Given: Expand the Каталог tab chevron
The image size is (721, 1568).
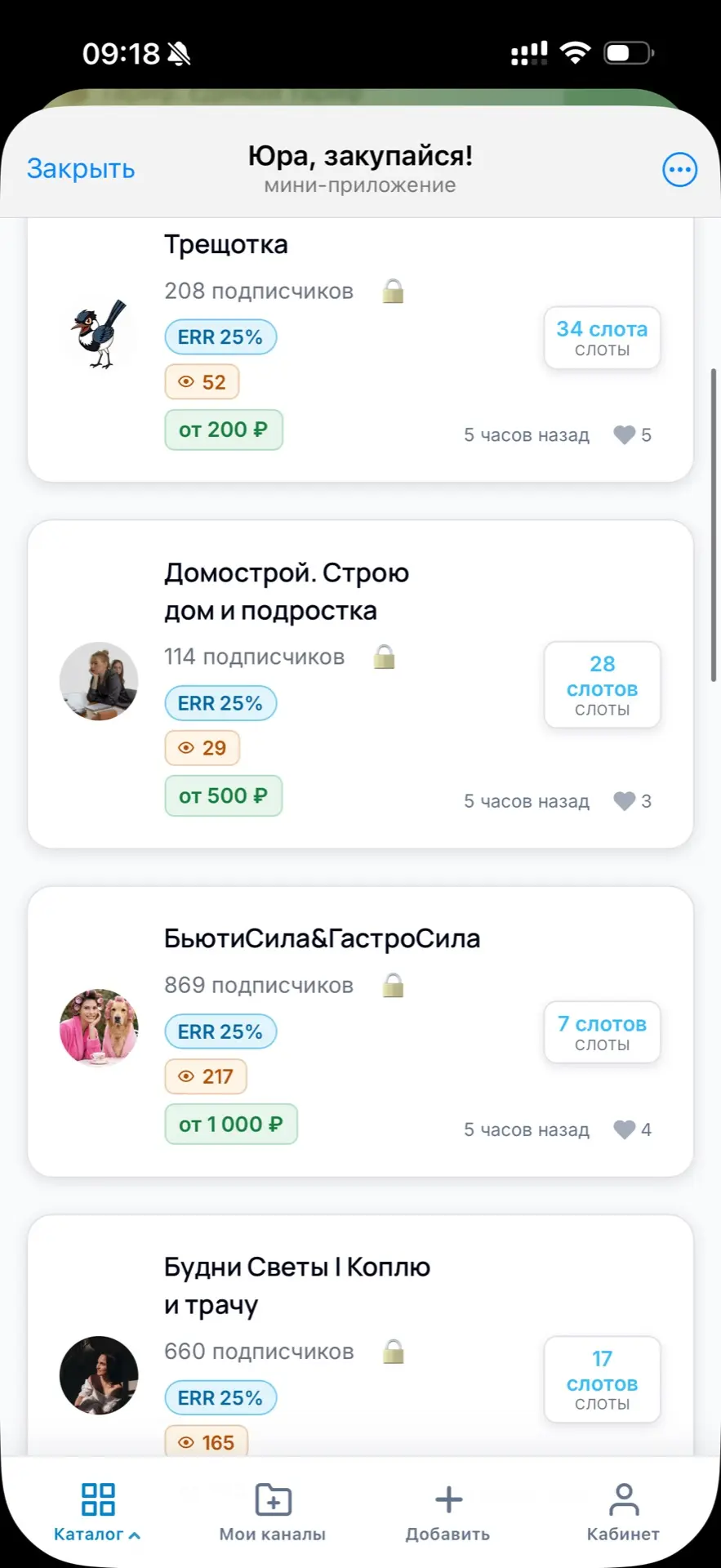Looking at the screenshot, I should coord(135,1535).
